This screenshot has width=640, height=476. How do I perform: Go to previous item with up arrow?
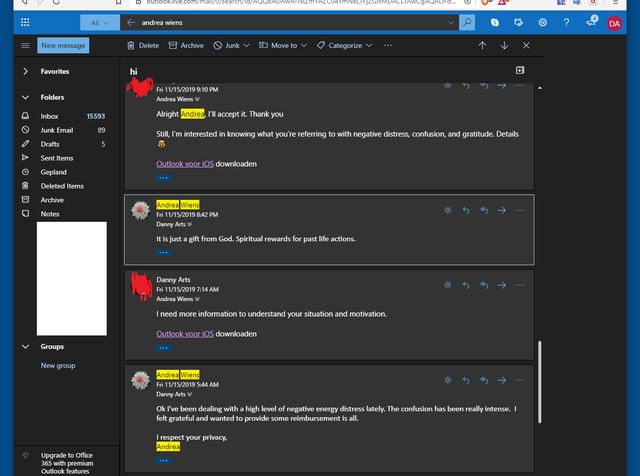(482, 45)
